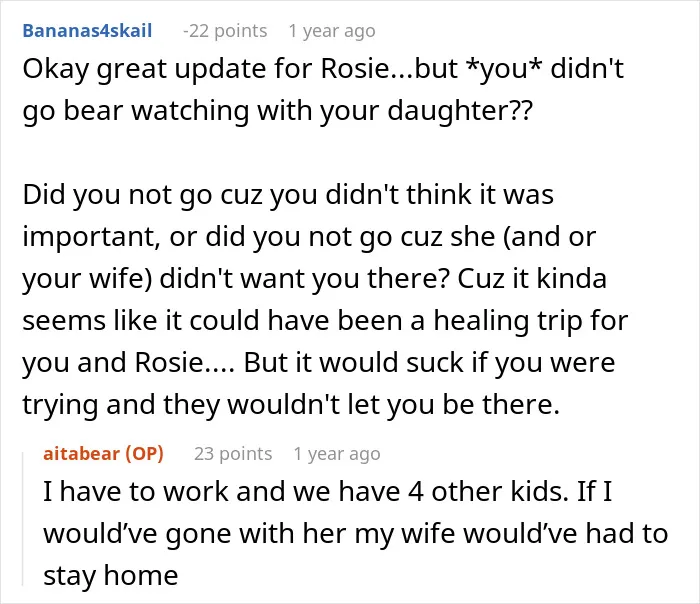Open the timestamp on aitabear's reply
The image size is (700, 604).
tap(337, 454)
